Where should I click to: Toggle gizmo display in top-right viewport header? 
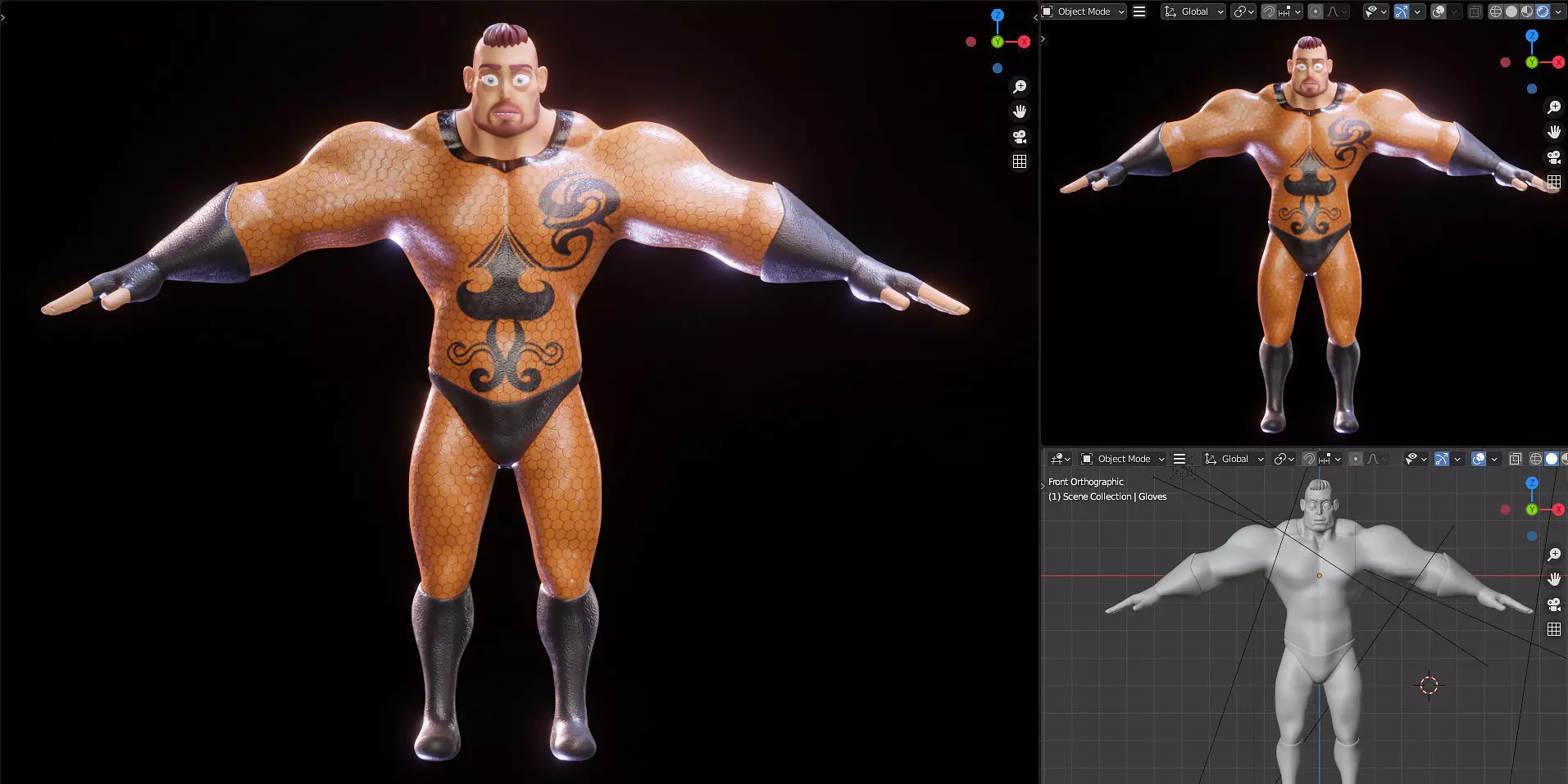point(1402,11)
